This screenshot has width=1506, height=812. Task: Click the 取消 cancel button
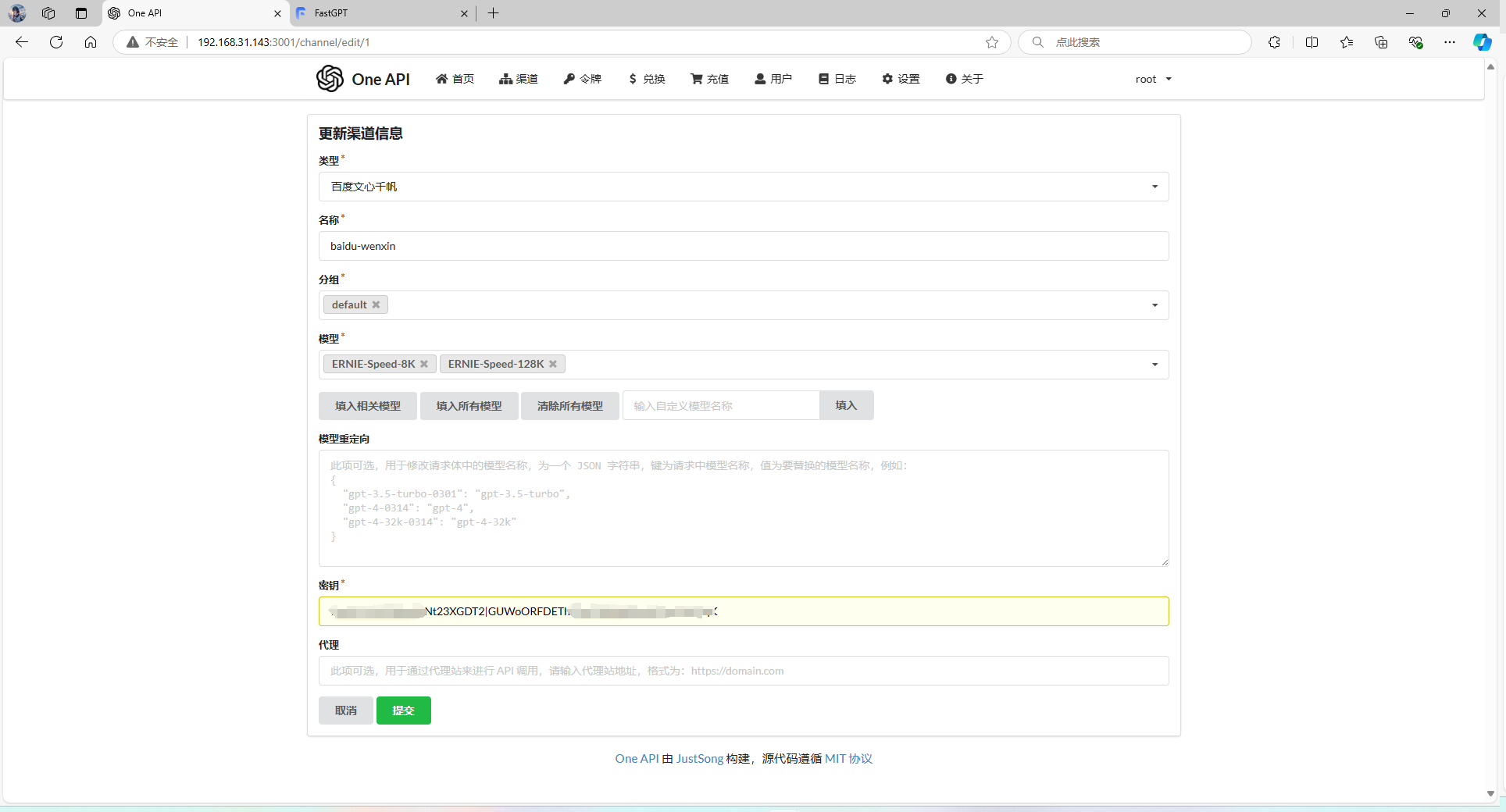[346, 710]
